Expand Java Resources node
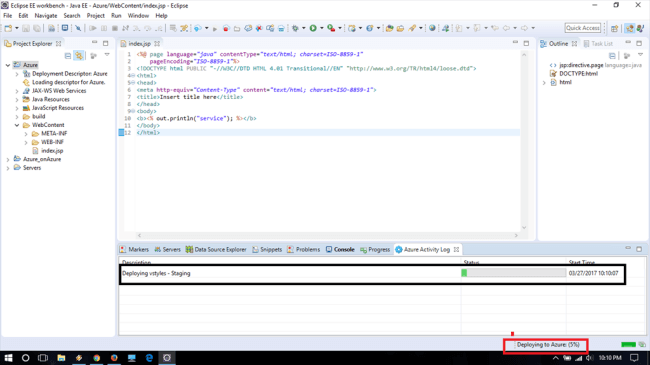 coord(17,100)
